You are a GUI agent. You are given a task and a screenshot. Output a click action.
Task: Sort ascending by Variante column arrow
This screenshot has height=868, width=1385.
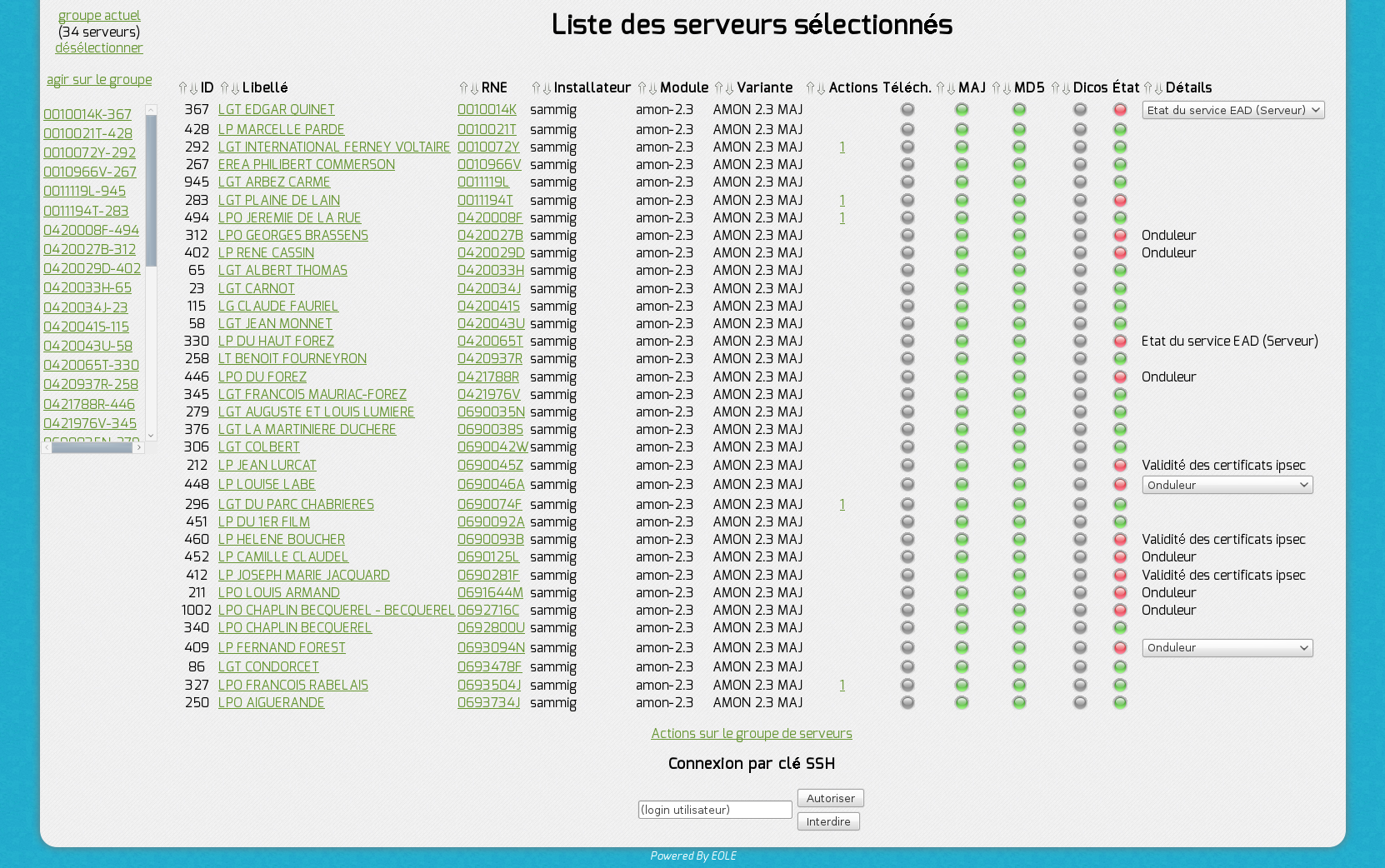click(718, 88)
